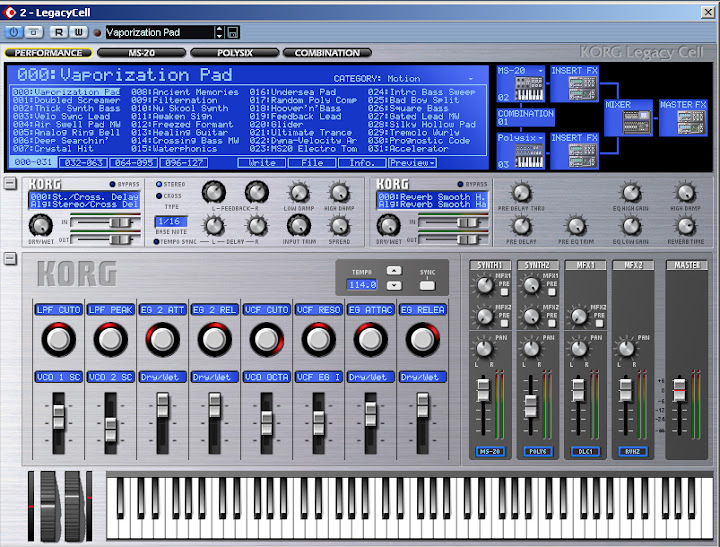The height and width of the screenshot is (547, 720).
Task: Increase tempo with the up arrow
Action: coord(394,271)
